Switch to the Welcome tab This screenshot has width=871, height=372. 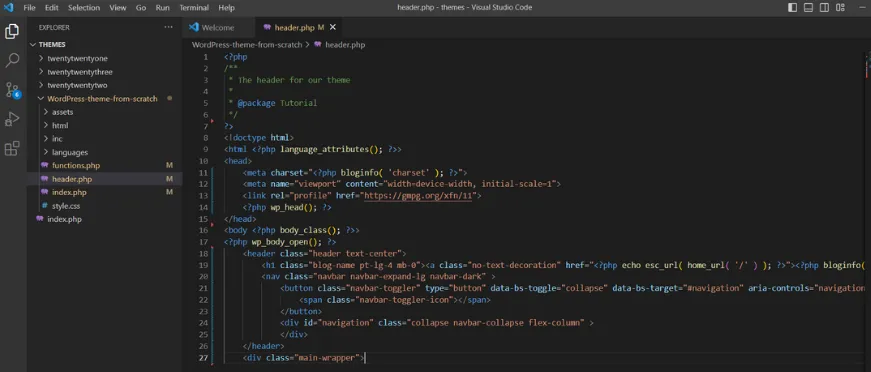(x=218, y=27)
